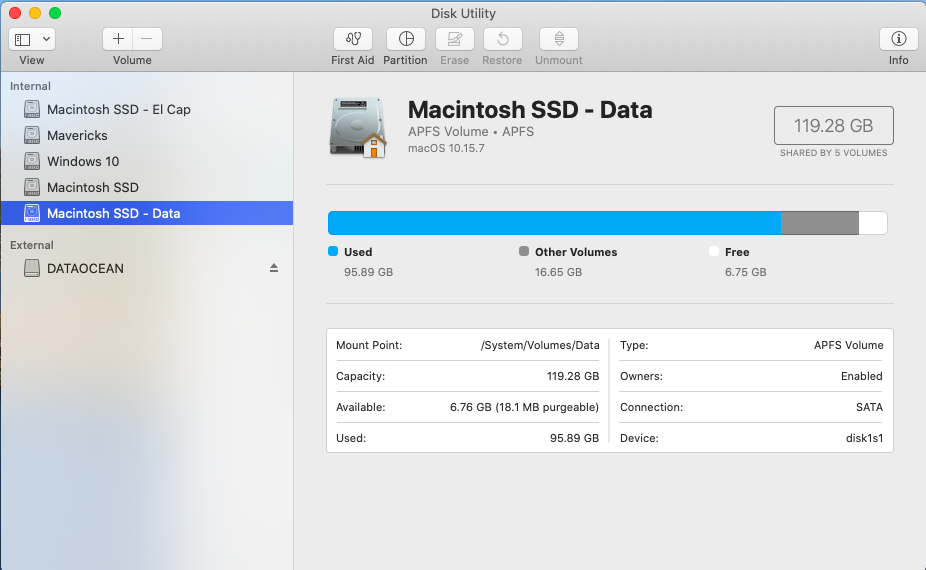The height and width of the screenshot is (570, 926).
Task: Click drive icon beside DATAOCEAN
Action: click(32, 268)
